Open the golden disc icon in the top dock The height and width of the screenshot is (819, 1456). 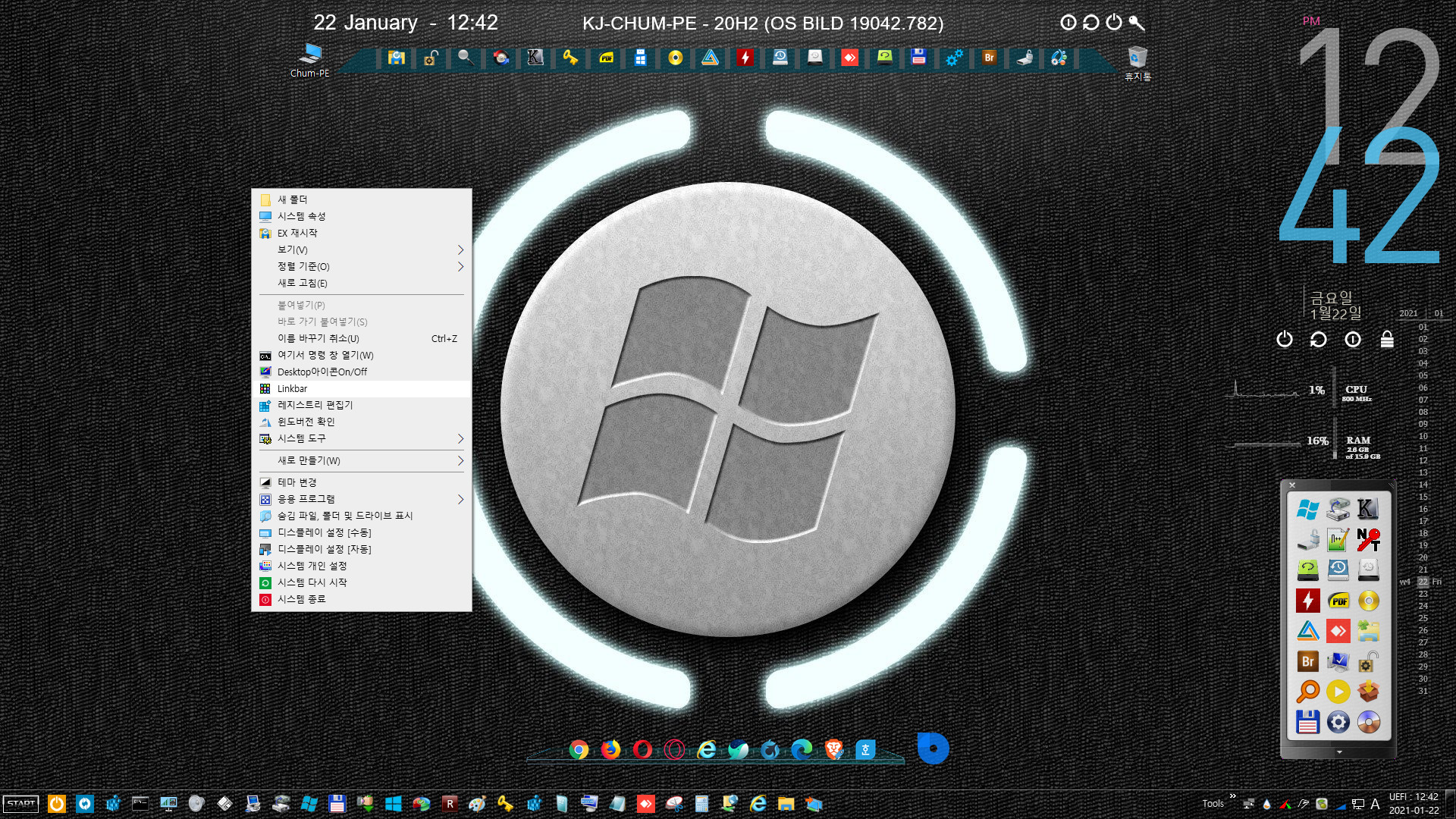(x=675, y=58)
